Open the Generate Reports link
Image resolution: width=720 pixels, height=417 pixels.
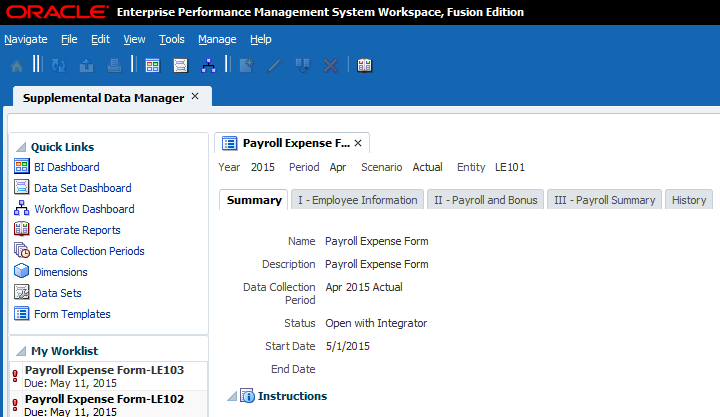click(77, 230)
